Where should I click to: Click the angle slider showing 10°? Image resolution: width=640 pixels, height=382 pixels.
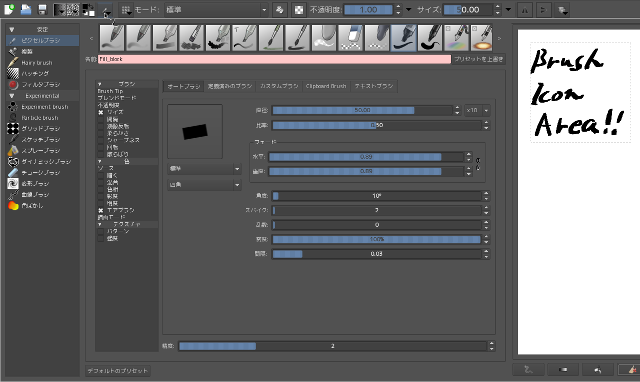(377, 196)
